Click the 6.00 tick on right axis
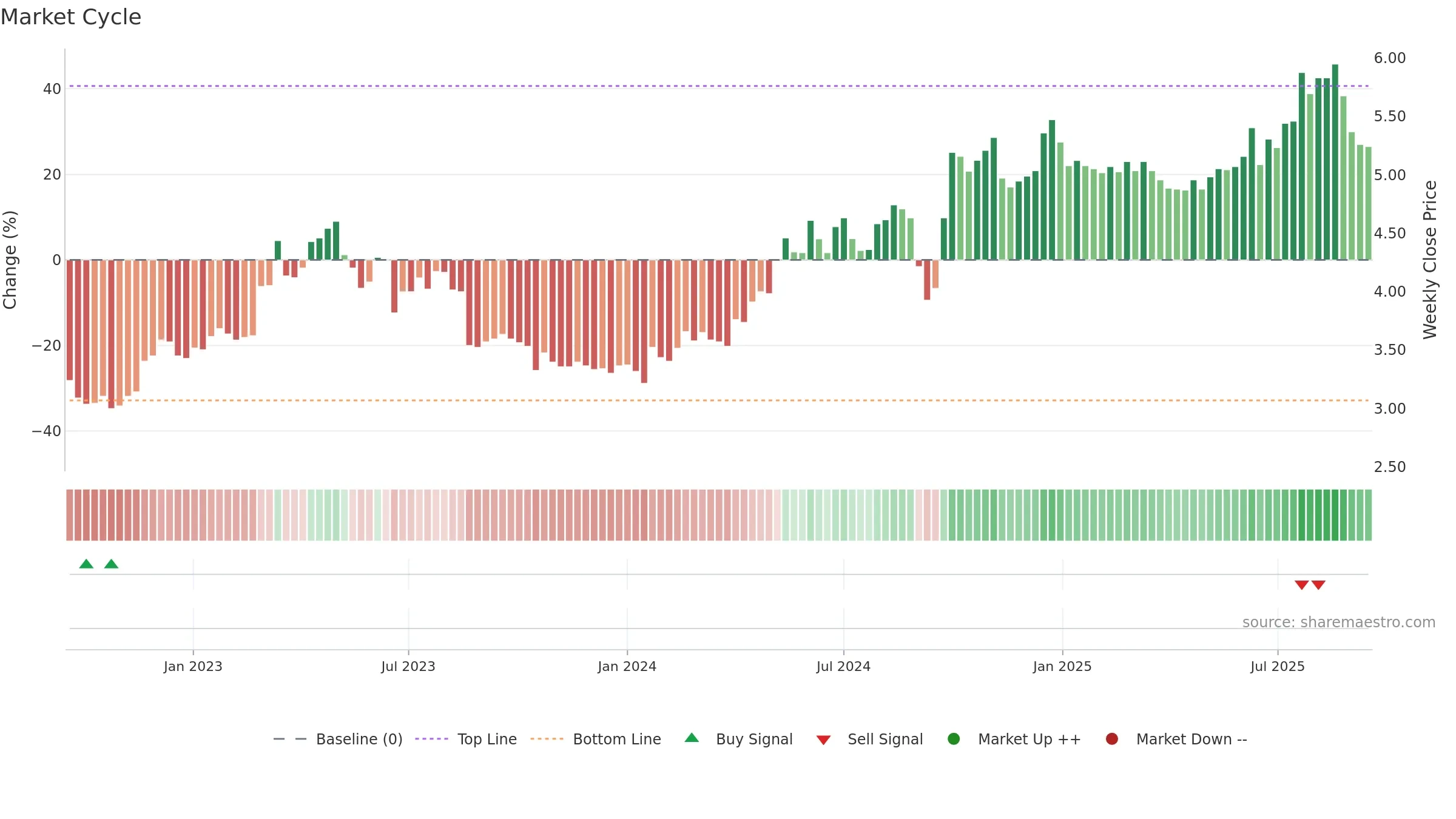The height and width of the screenshot is (819, 1456). point(1390,58)
